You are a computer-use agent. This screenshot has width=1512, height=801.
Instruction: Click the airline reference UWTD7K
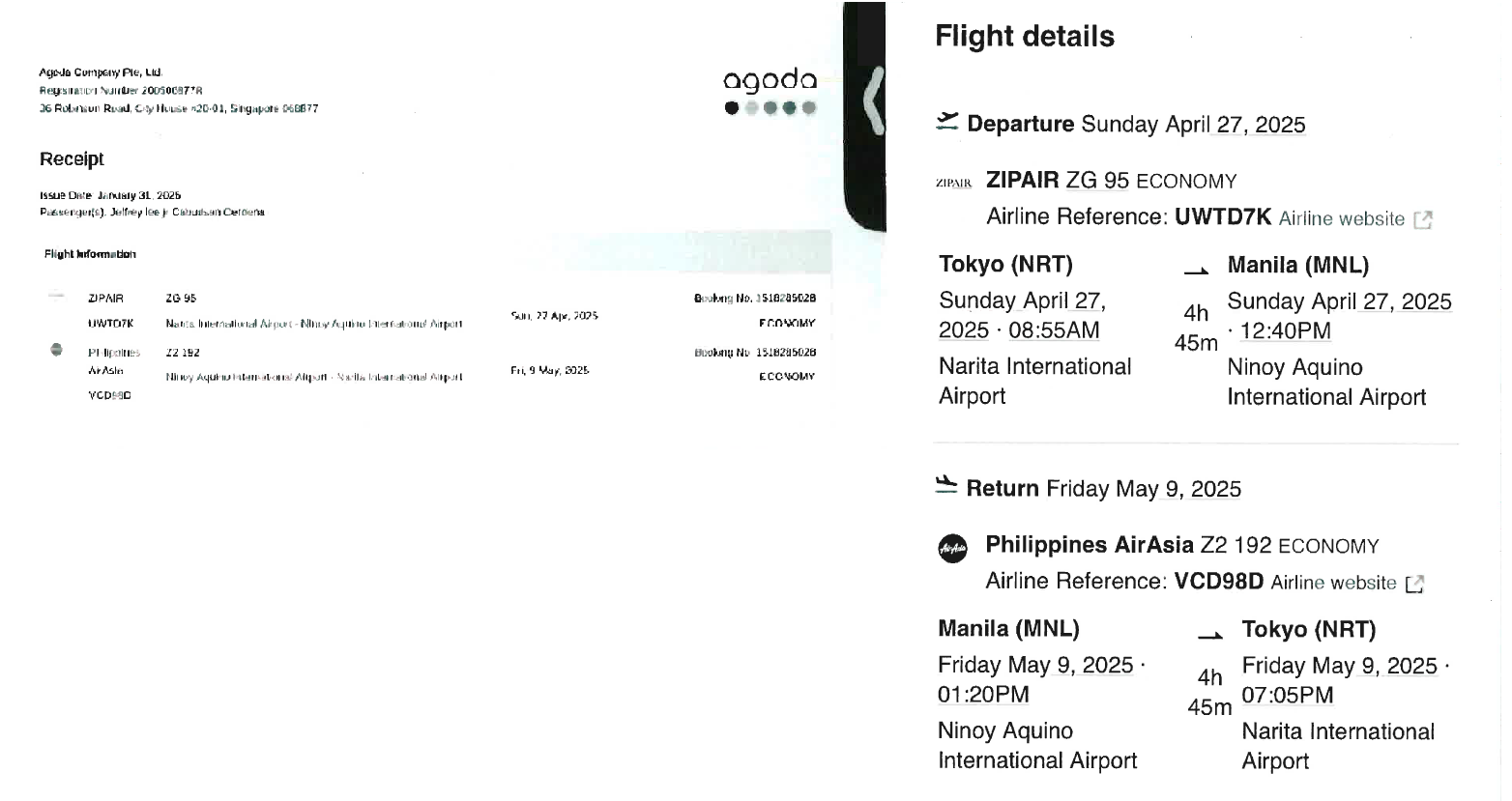click(x=1222, y=216)
